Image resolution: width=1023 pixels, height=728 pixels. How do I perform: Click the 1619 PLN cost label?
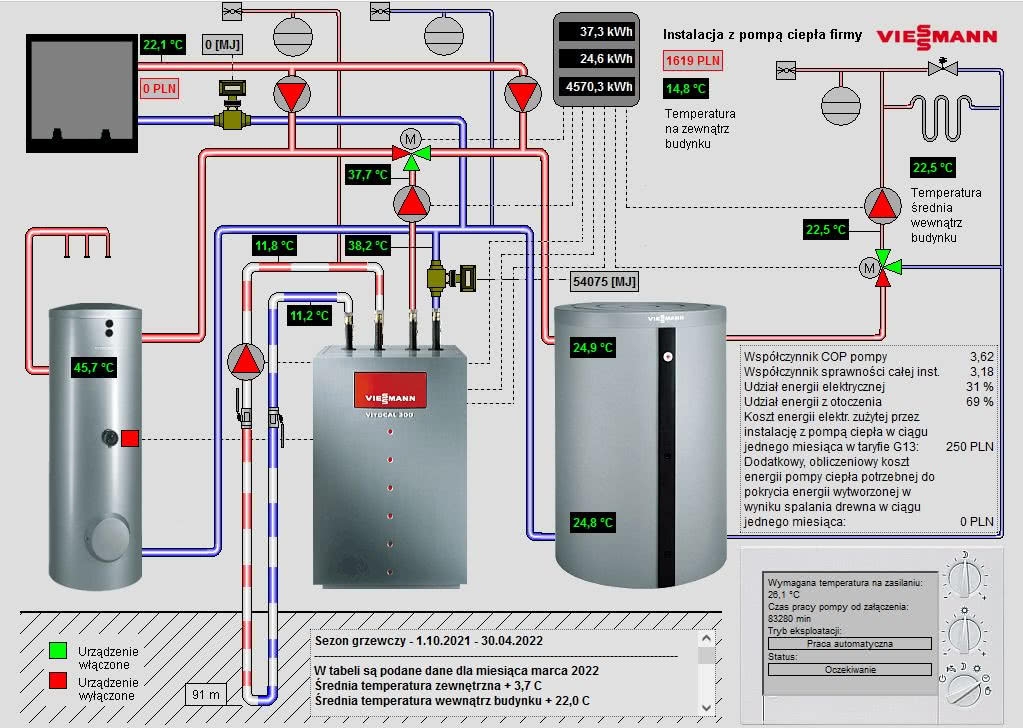pos(693,61)
